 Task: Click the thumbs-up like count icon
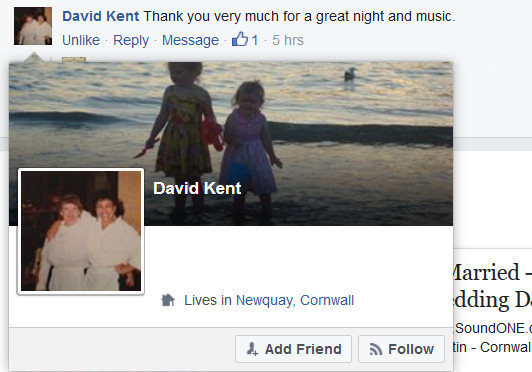point(240,39)
